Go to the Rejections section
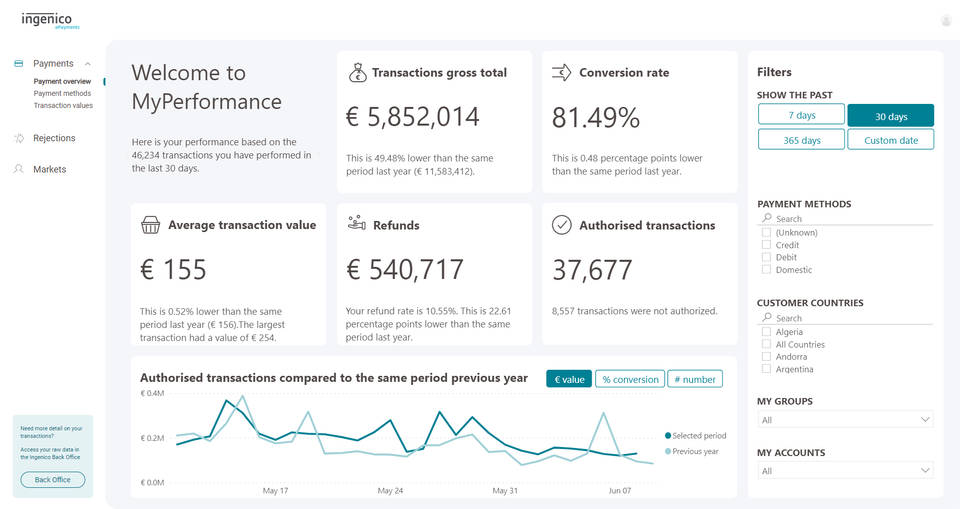Viewport: 960px width, 509px height. [54, 138]
